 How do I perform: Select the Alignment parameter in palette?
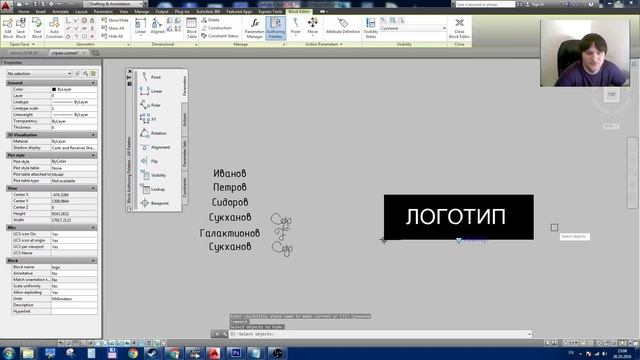155,147
